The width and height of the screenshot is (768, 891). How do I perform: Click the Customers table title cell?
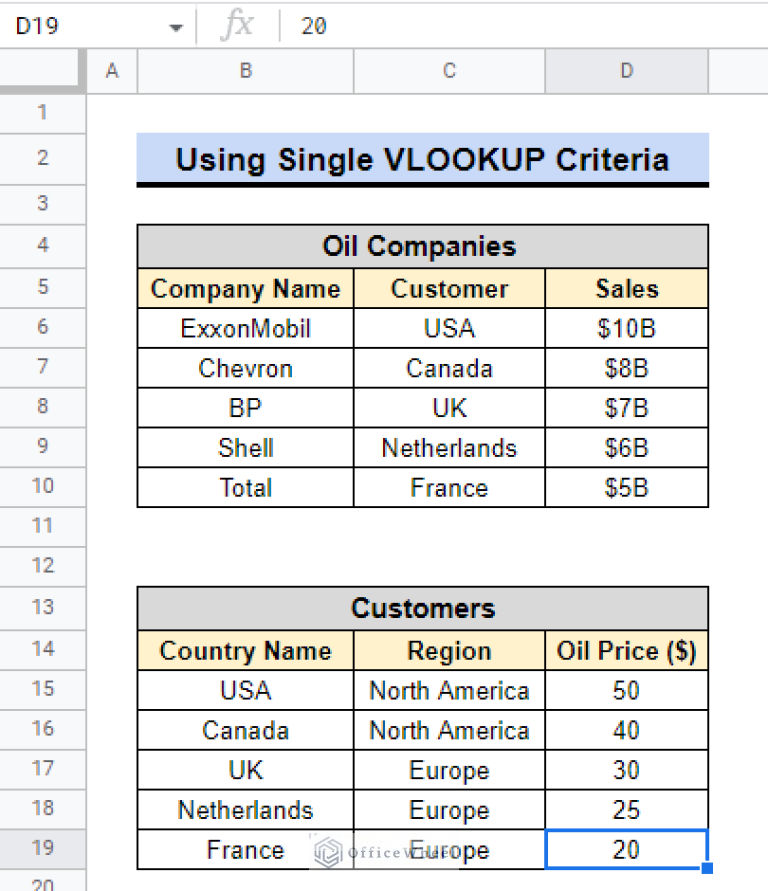tap(420, 608)
